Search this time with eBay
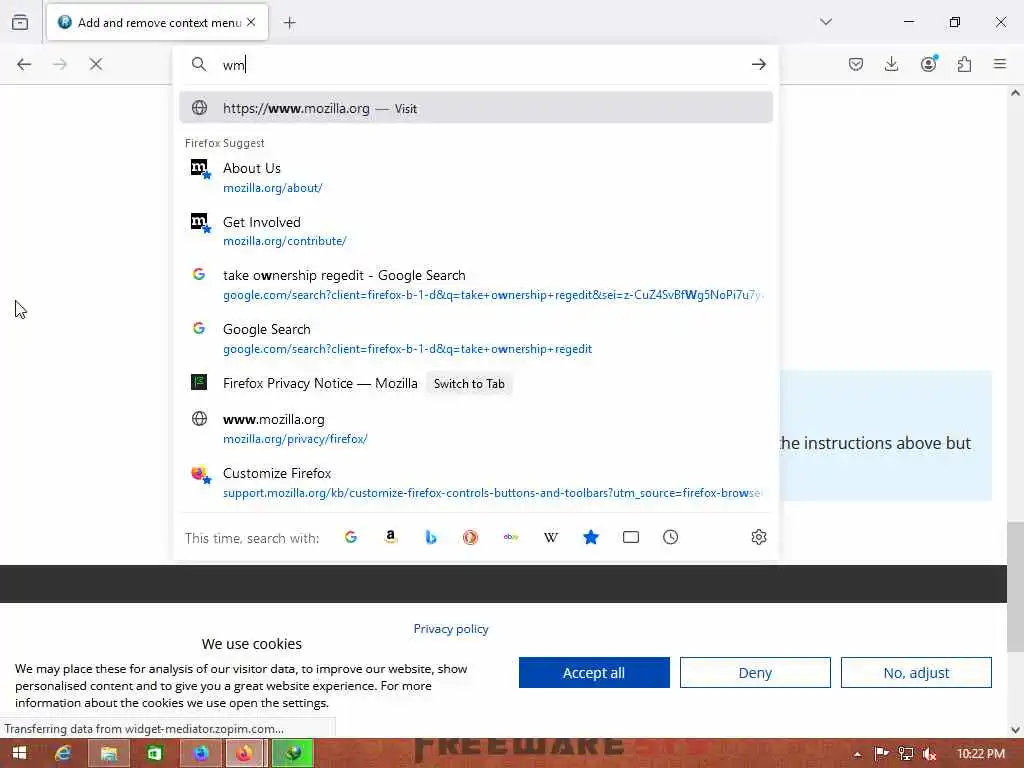The image size is (1024, 768). click(511, 537)
